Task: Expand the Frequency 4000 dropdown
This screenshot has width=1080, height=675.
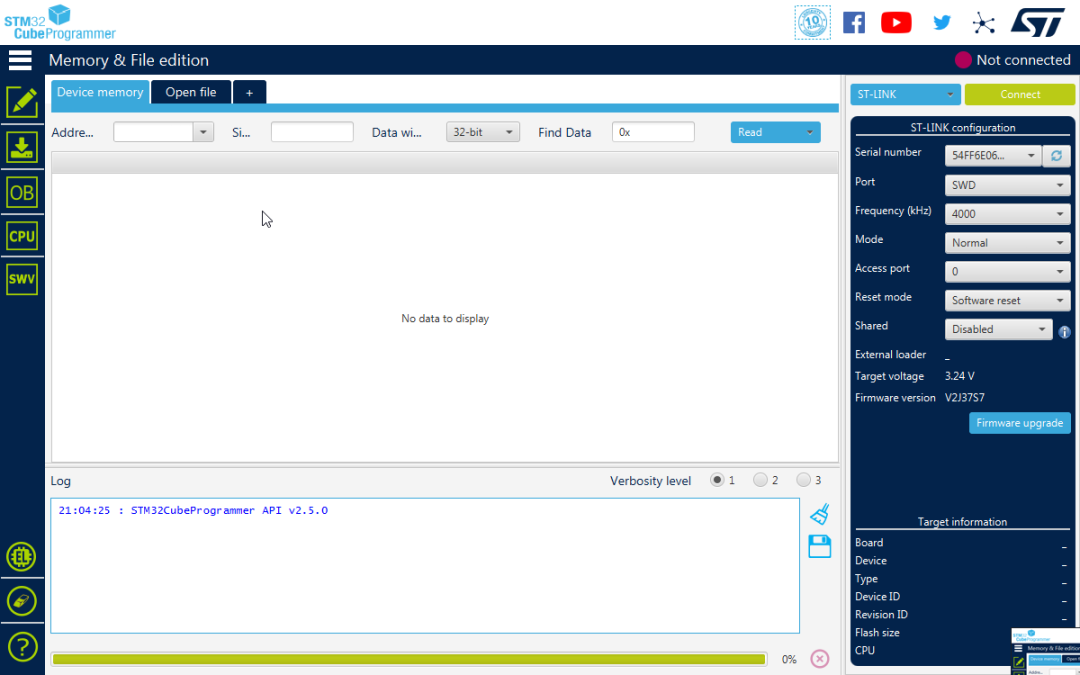Action: [1008, 214]
